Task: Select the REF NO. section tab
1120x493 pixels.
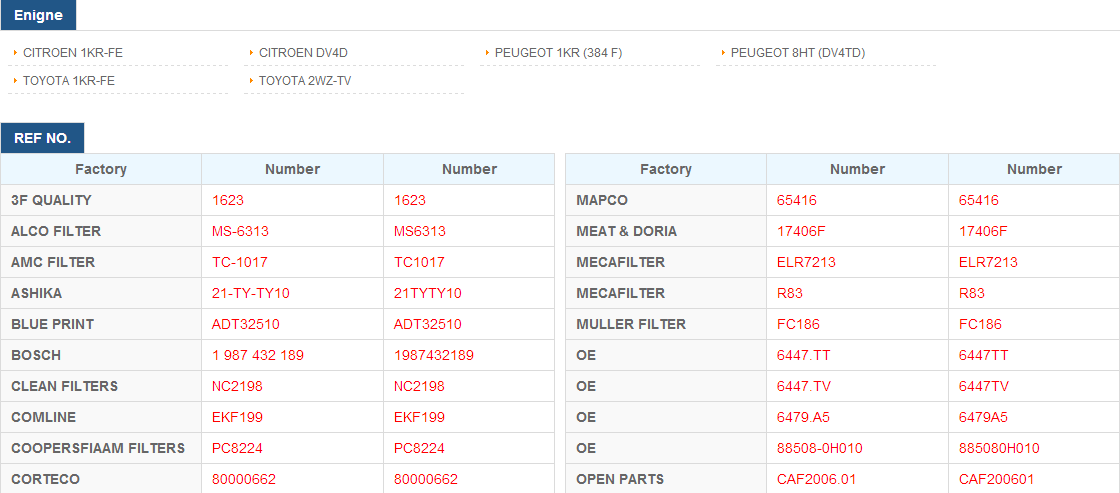Action: pyautogui.click(x=43, y=138)
